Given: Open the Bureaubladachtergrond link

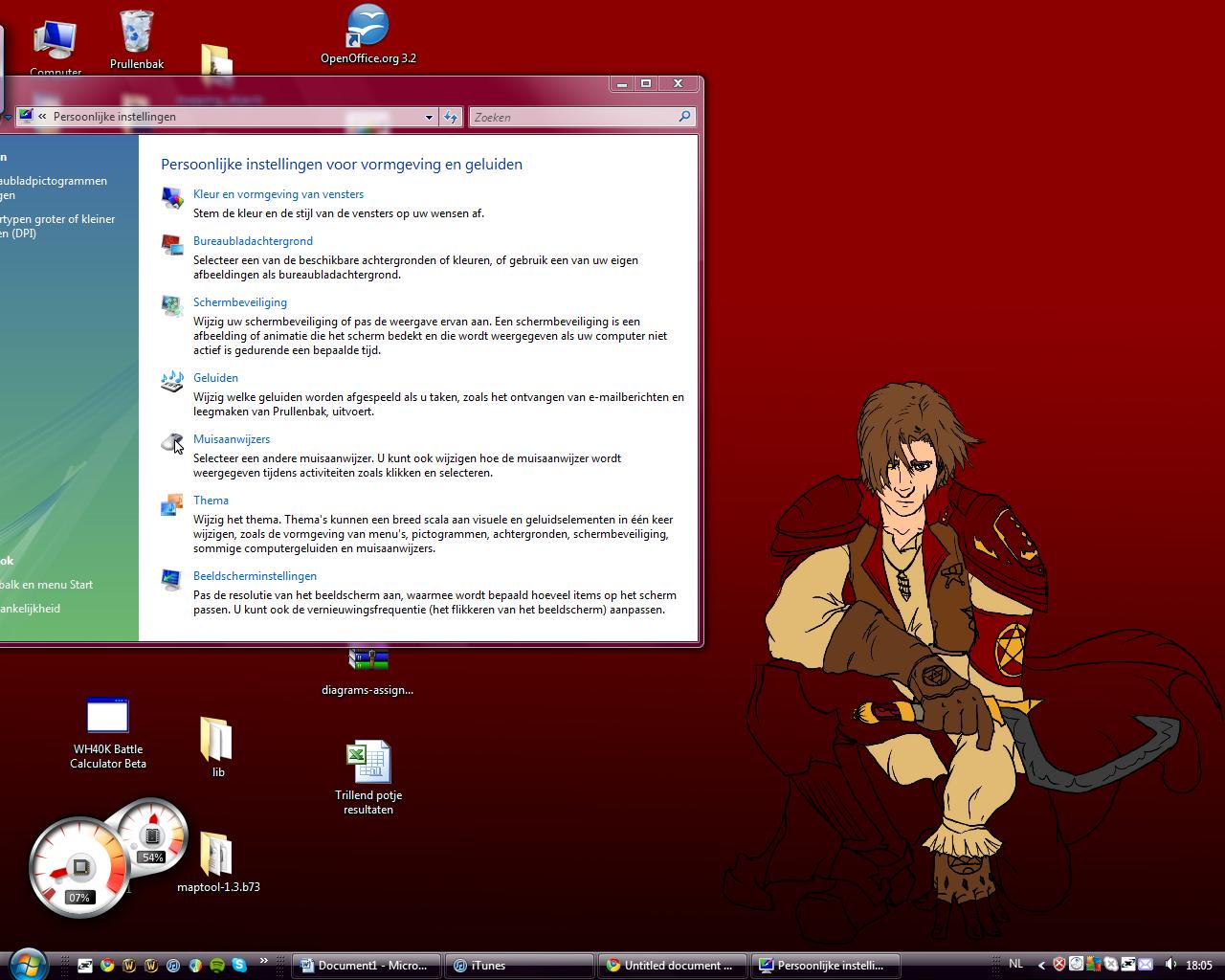Looking at the screenshot, I should coord(253,241).
